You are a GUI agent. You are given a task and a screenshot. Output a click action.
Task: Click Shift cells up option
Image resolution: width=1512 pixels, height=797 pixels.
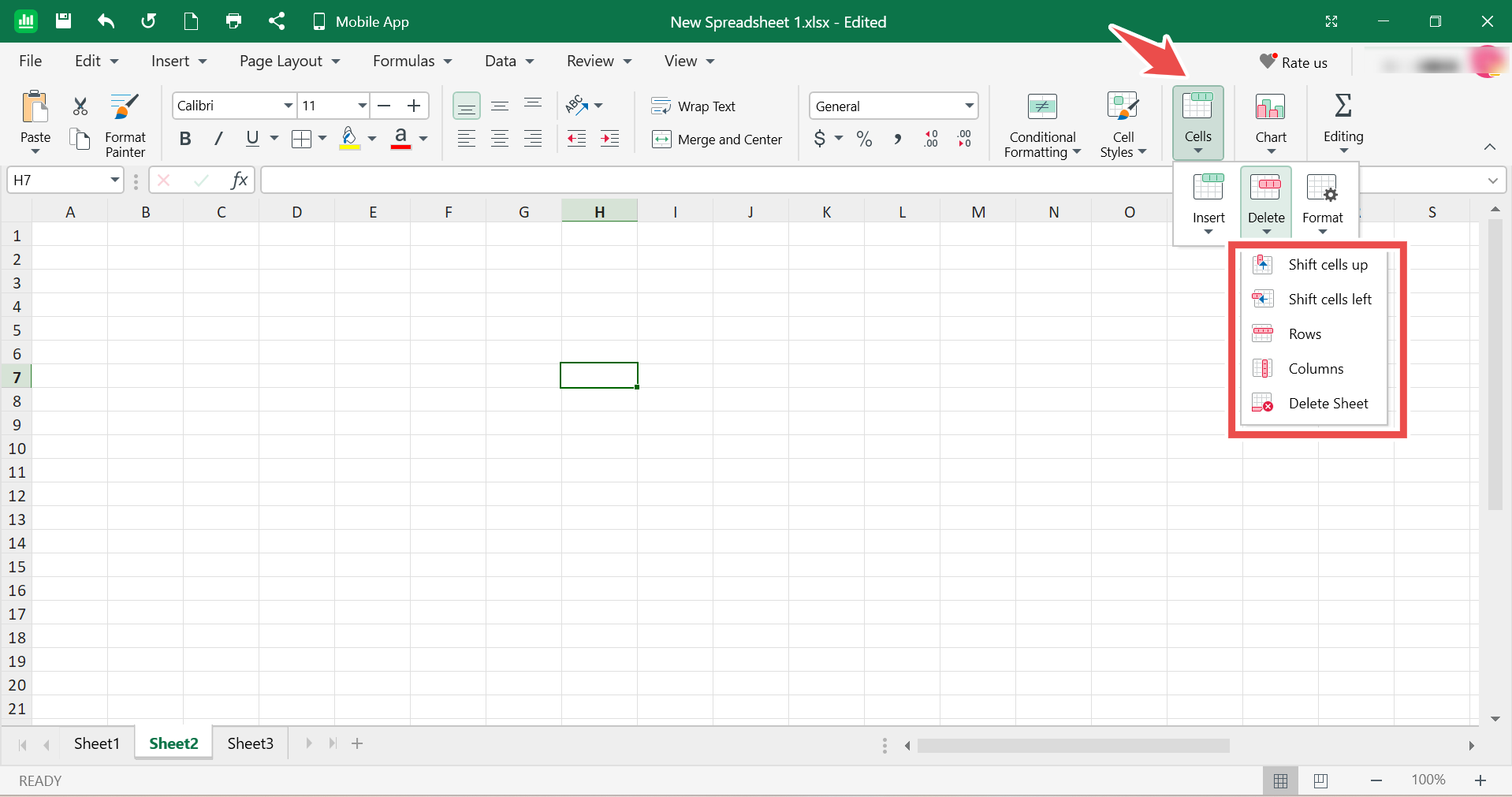click(x=1328, y=264)
